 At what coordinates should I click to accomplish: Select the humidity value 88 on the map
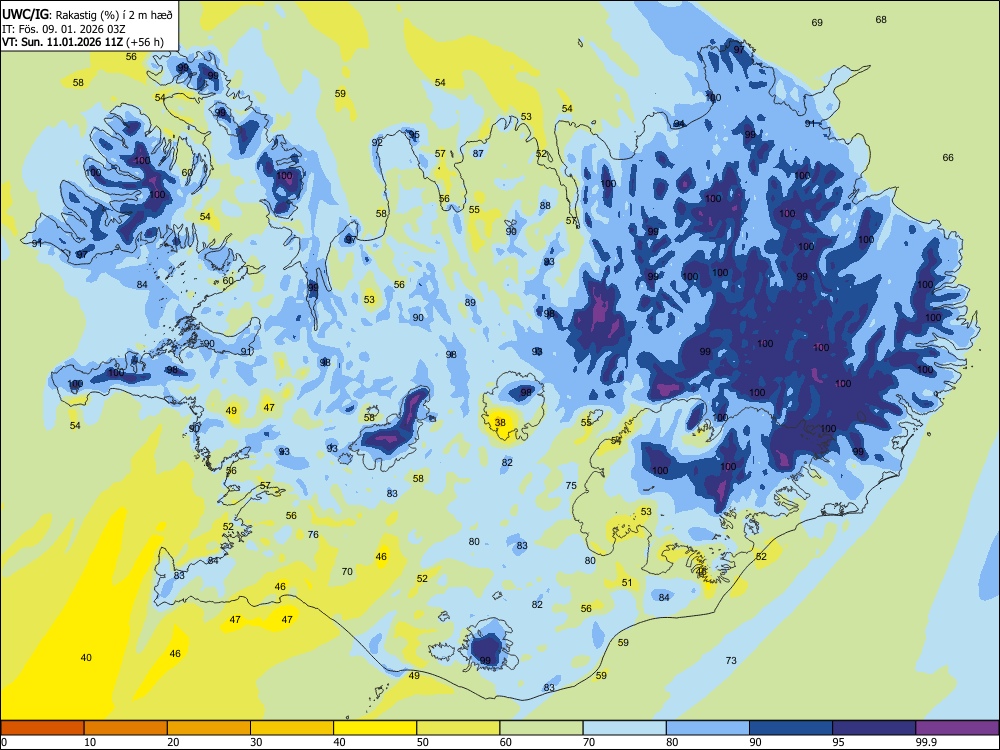(545, 205)
